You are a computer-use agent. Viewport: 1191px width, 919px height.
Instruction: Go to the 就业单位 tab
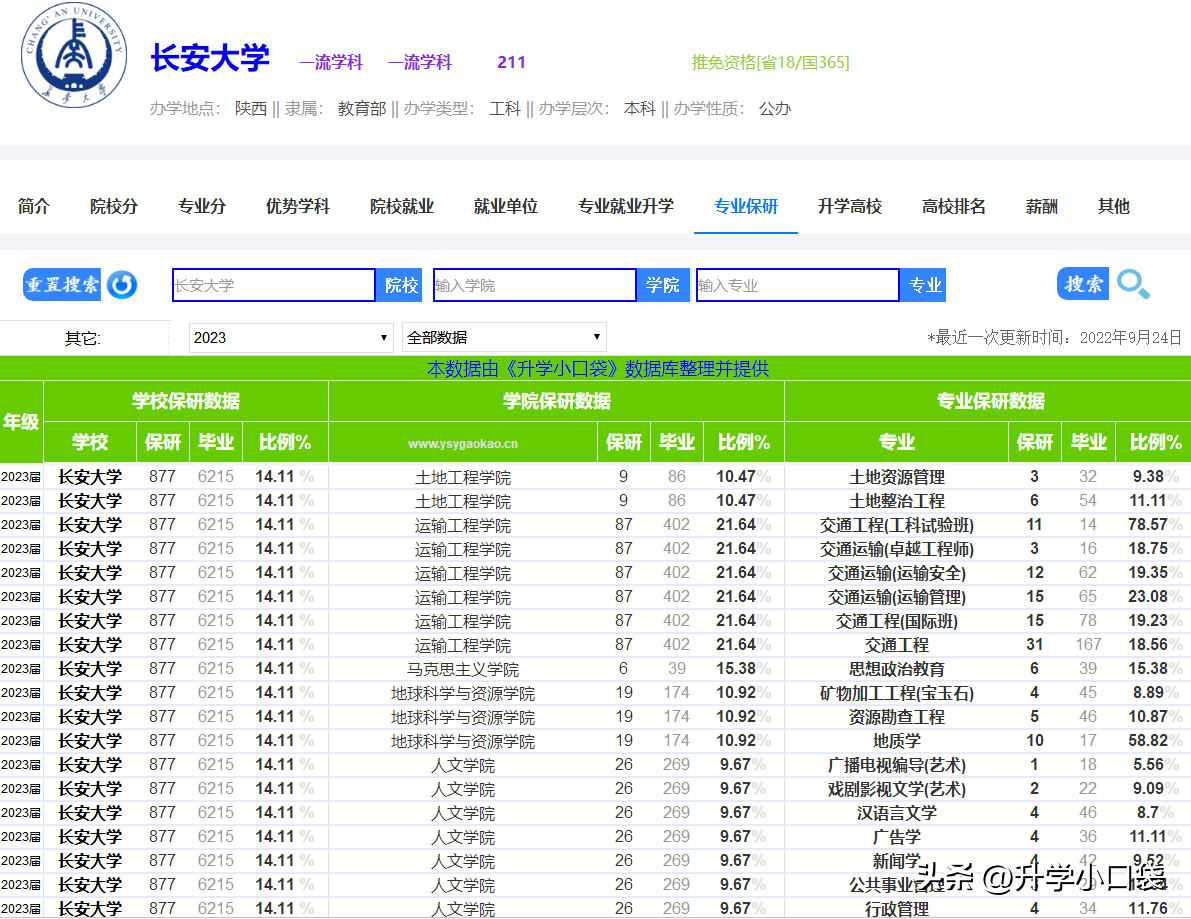point(506,206)
